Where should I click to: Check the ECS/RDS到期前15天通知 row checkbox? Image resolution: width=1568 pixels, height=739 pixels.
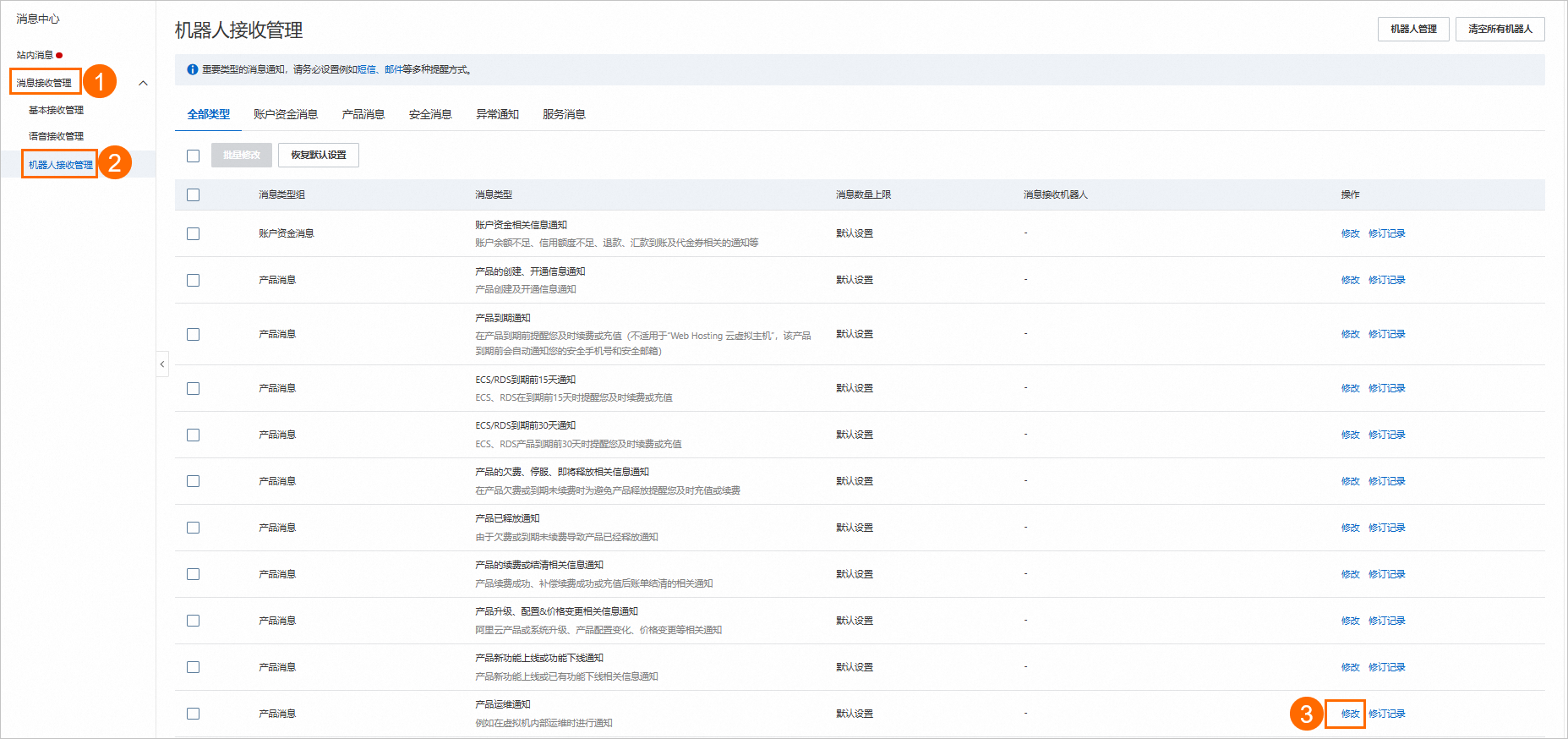194,388
